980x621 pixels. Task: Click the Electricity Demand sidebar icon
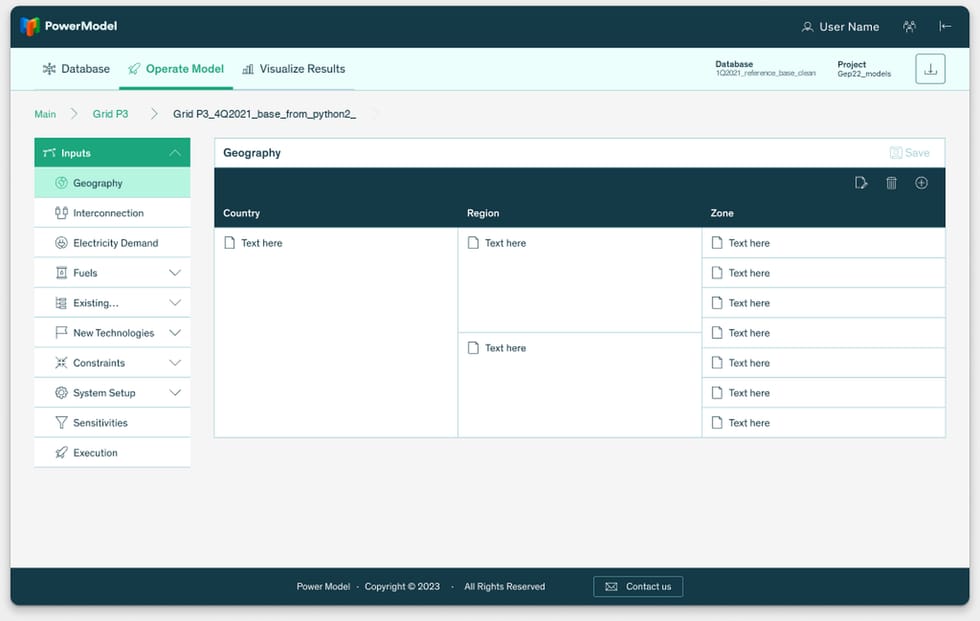point(61,243)
